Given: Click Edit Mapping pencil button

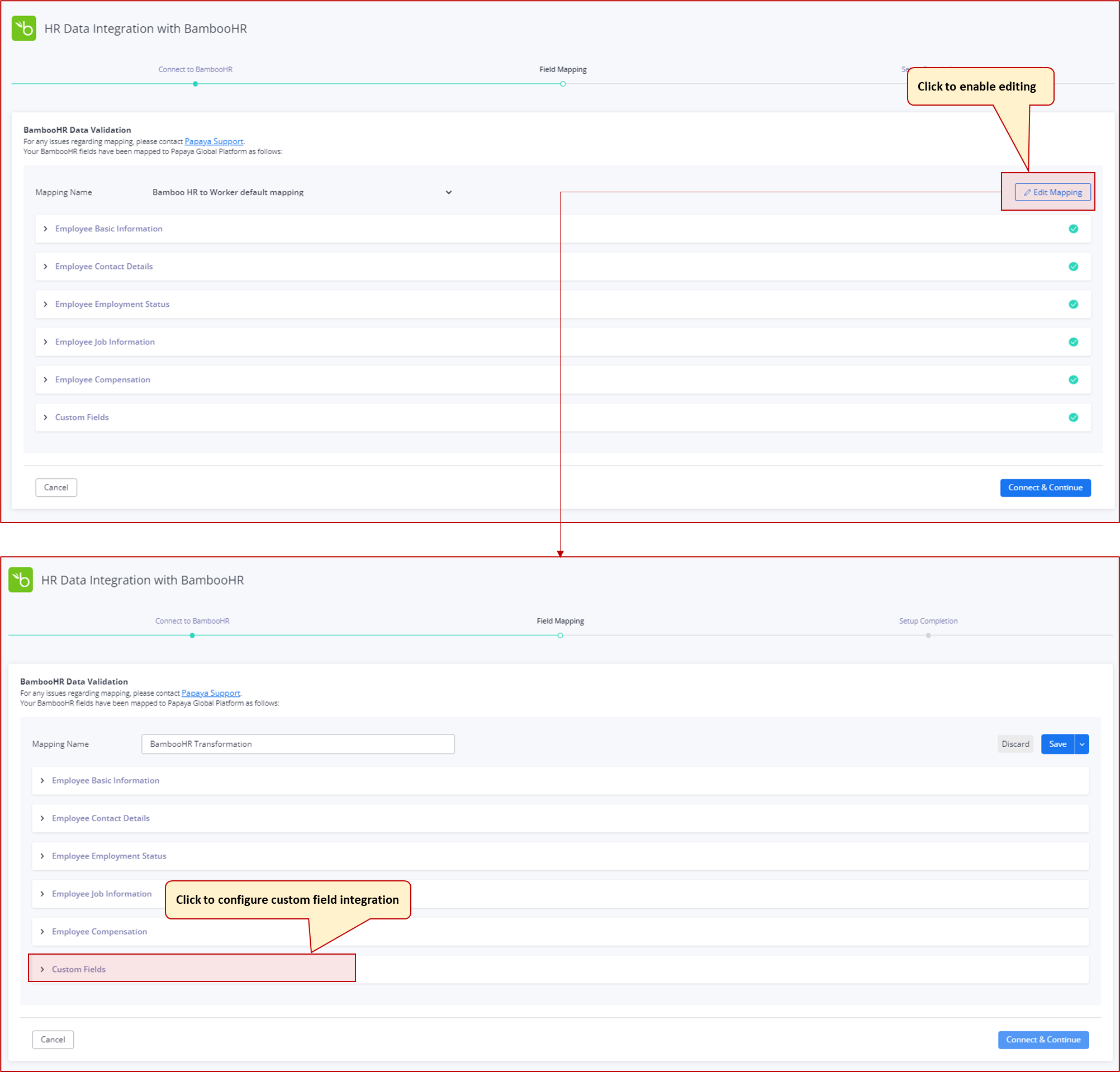Looking at the screenshot, I should tap(1052, 192).
